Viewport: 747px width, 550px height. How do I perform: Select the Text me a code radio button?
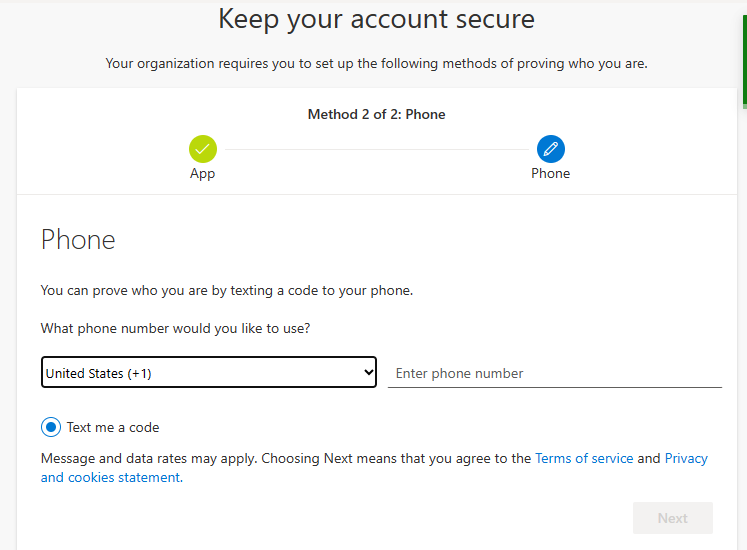tap(51, 427)
